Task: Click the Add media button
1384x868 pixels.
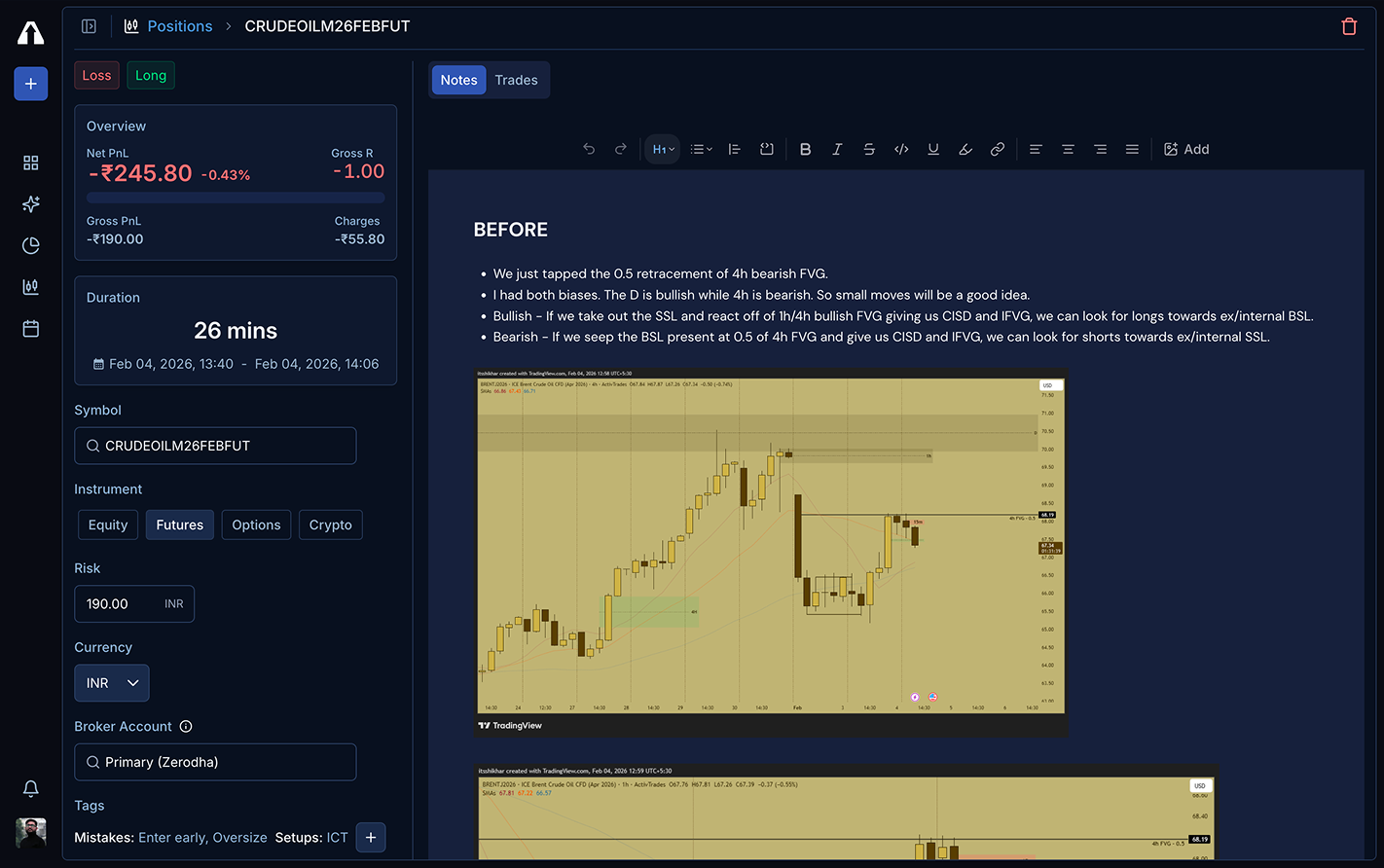Action: pos(1186,148)
